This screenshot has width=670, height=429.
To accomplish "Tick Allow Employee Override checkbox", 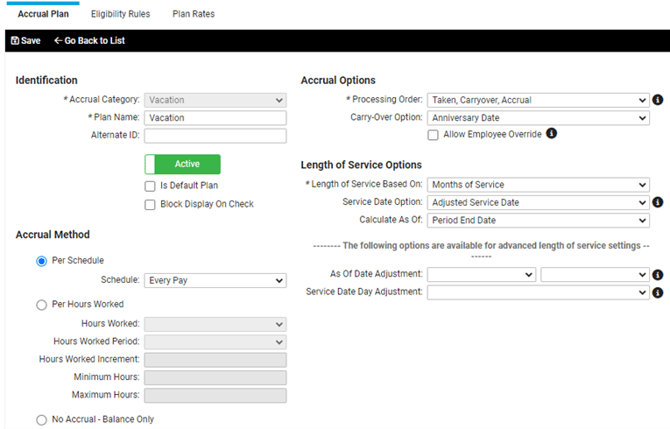I will pos(433,135).
